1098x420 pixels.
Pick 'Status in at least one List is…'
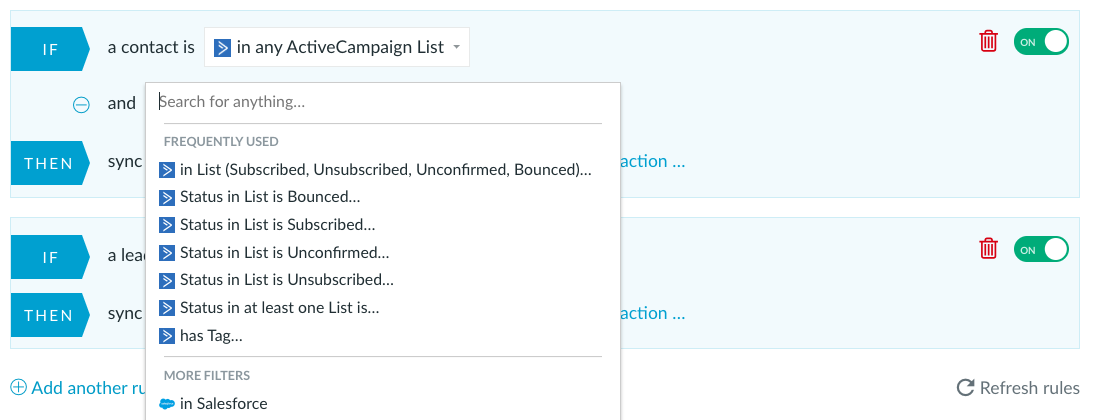[270, 308]
